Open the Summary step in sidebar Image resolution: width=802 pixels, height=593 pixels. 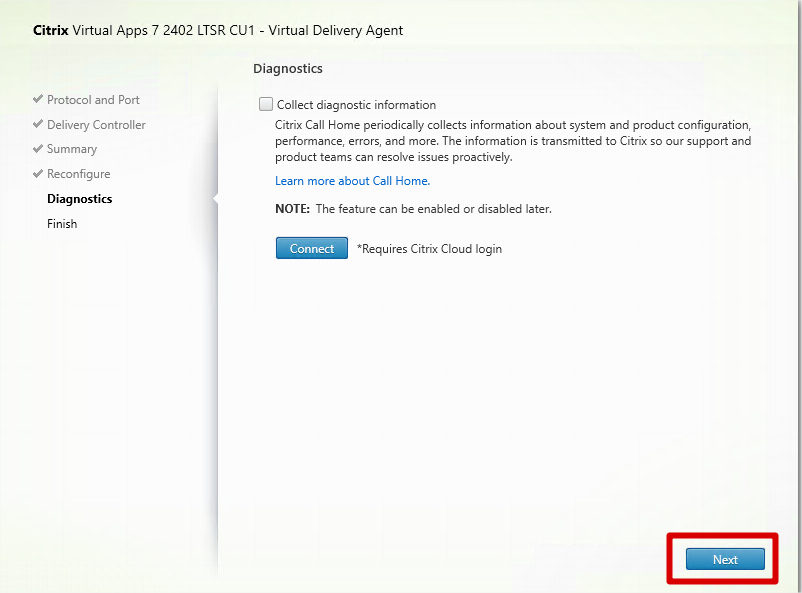[x=72, y=149]
